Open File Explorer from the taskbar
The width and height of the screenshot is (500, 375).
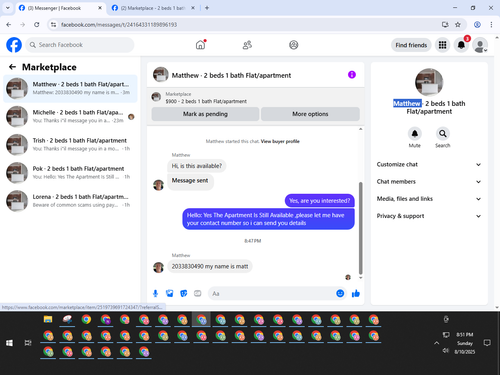[x=48, y=319]
